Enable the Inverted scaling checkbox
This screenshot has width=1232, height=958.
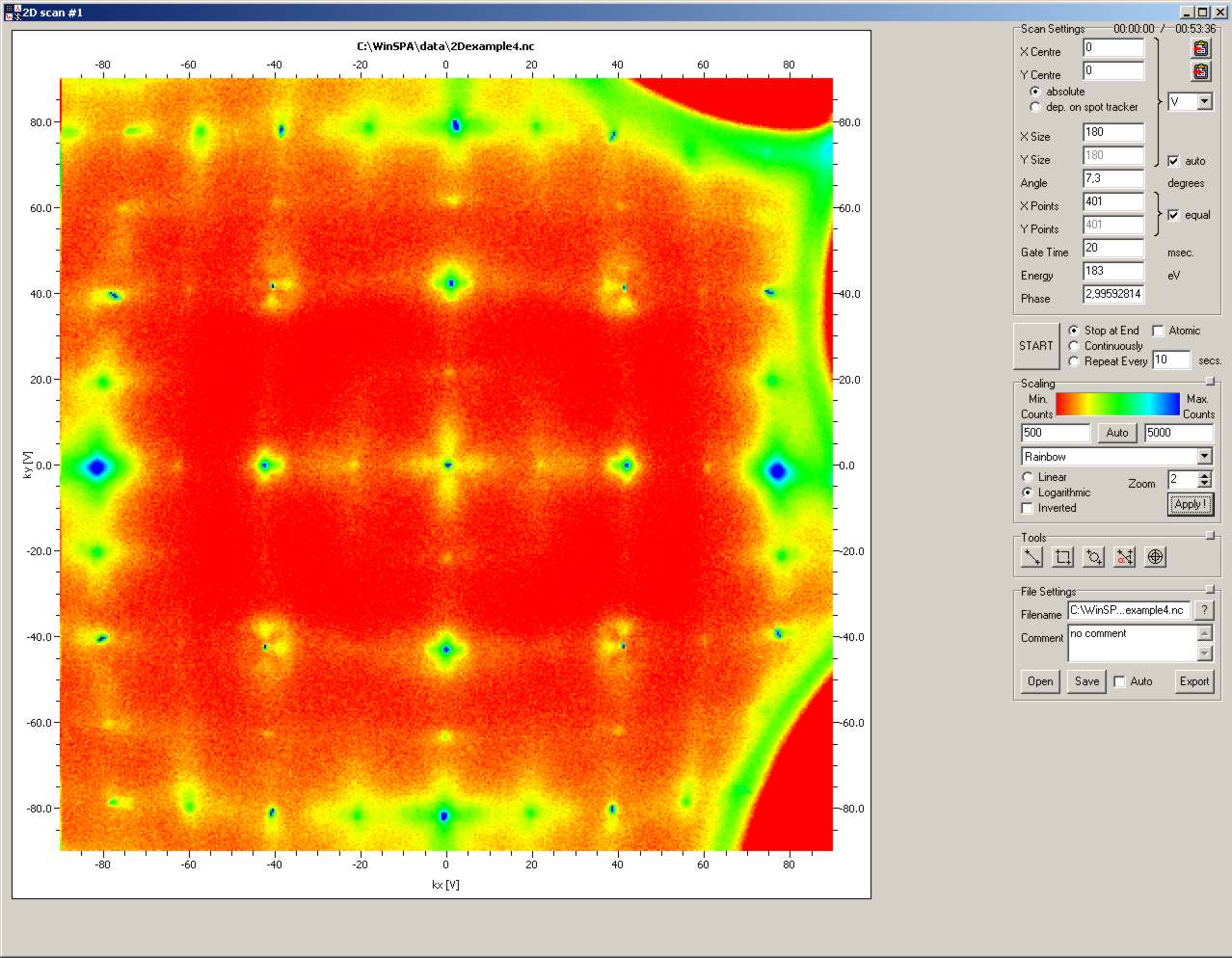pos(1028,508)
